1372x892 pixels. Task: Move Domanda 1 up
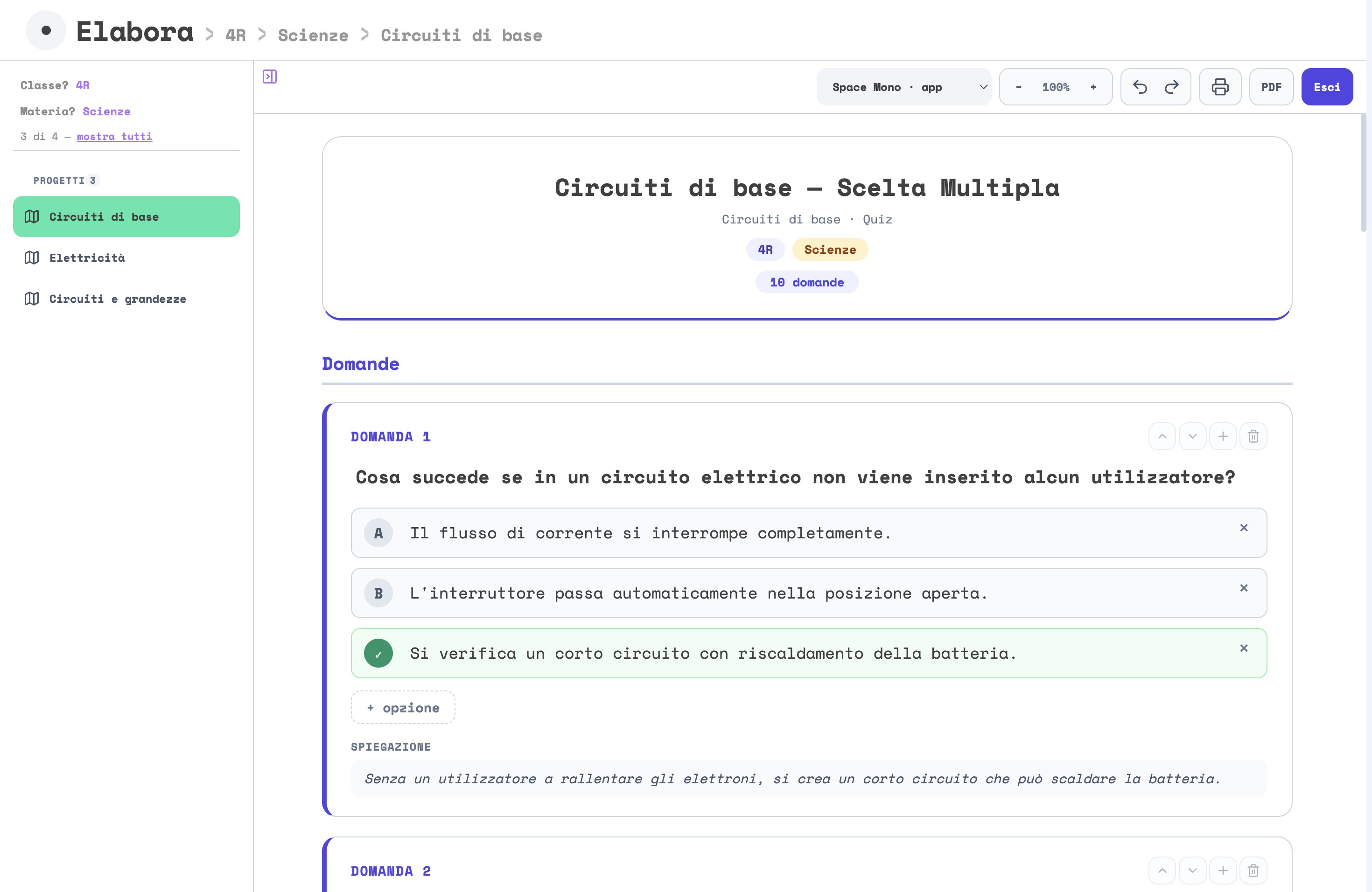[x=1162, y=436]
